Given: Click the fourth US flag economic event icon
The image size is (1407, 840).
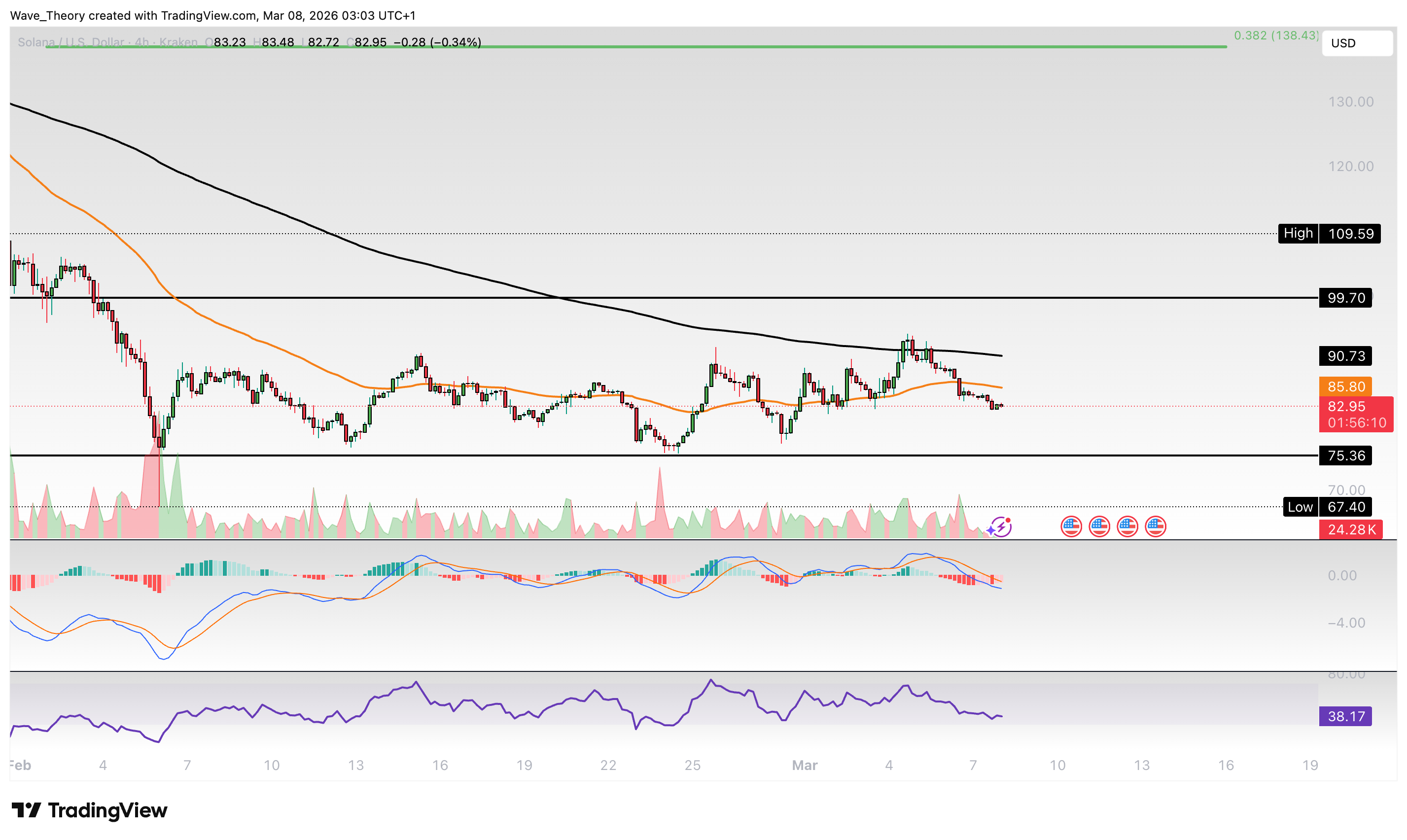Looking at the screenshot, I should (1155, 526).
